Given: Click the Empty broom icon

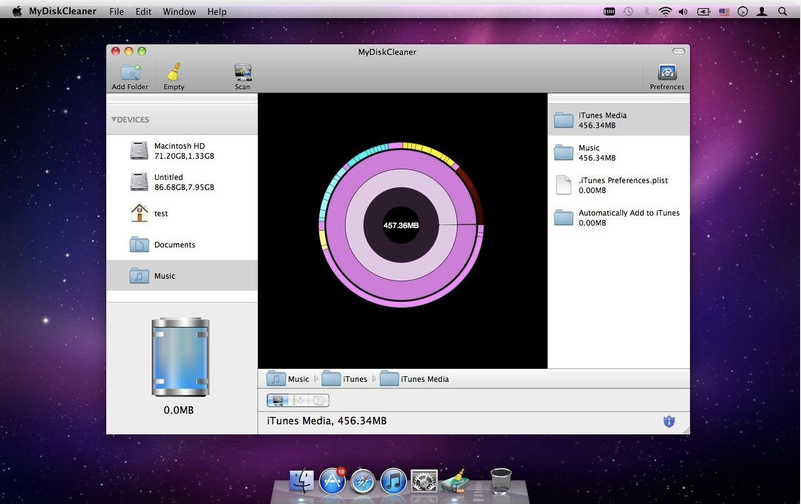Looking at the screenshot, I should point(174,72).
